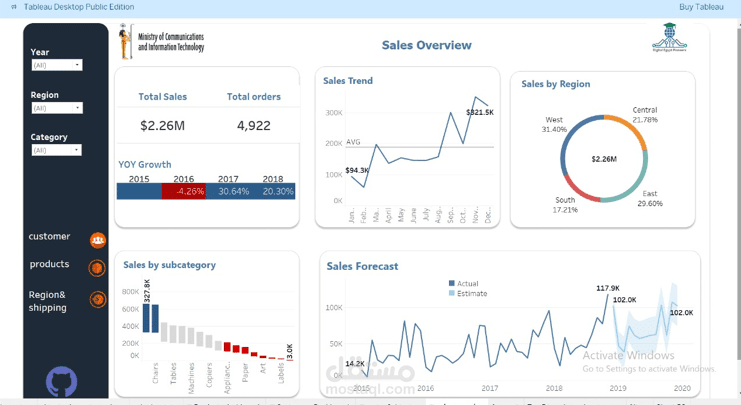The height and width of the screenshot is (405, 741).
Task: Expand the Region filter dropdown
Action: click(x=57, y=108)
